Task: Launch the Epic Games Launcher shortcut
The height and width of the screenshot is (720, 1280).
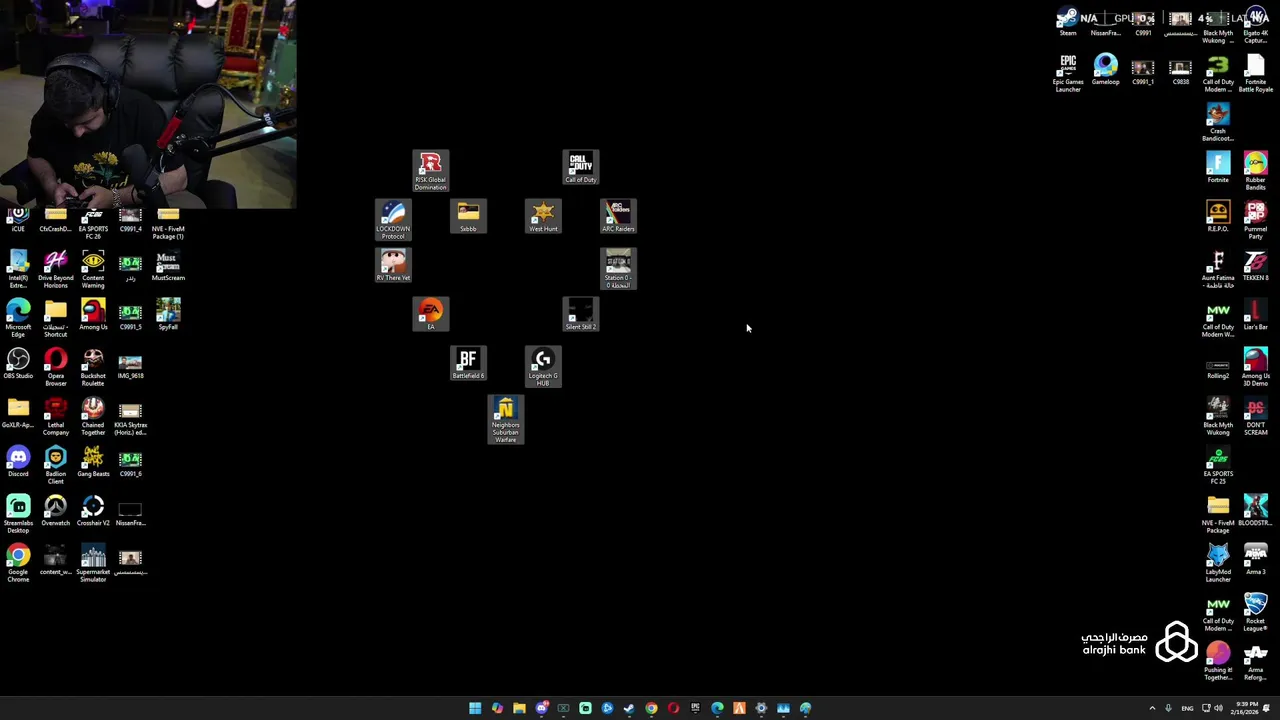Action: click(1068, 73)
